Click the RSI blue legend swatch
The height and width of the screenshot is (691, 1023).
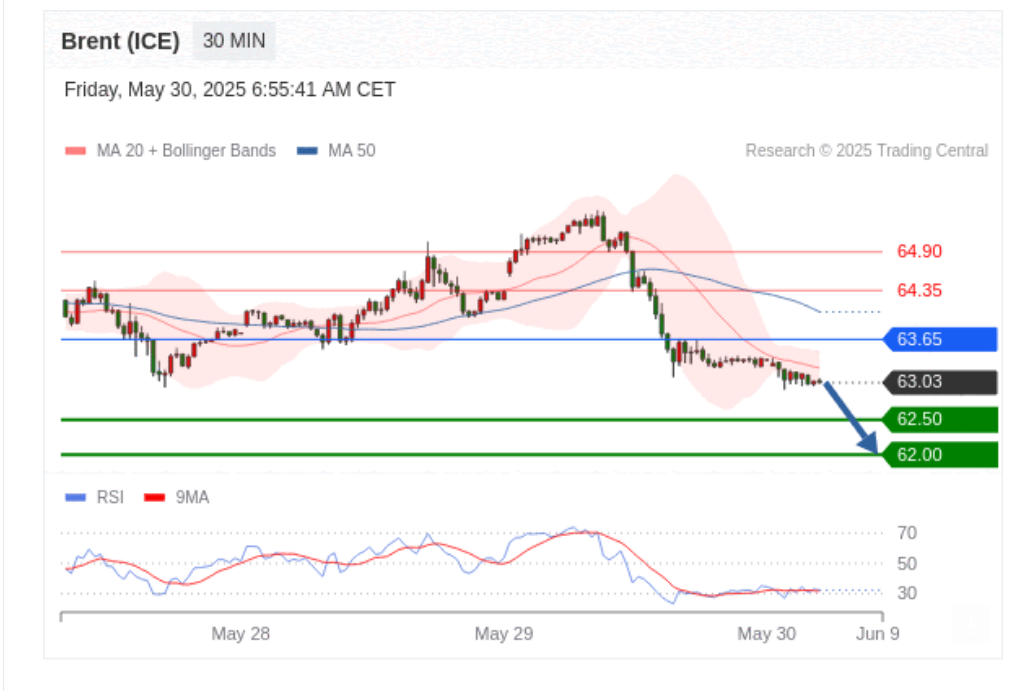[x=76, y=498]
